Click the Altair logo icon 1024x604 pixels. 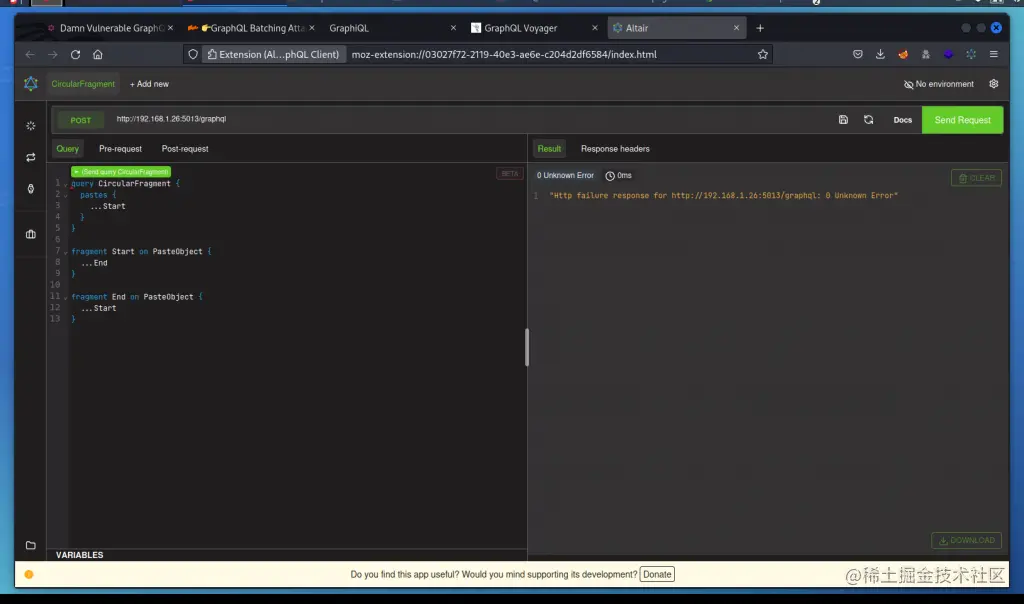tap(31, 84)
